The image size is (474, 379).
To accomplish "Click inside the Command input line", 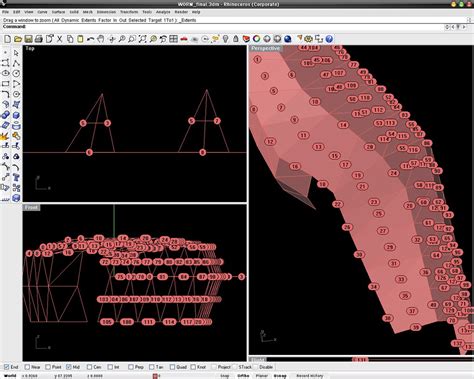I will [x=233, y=27].
